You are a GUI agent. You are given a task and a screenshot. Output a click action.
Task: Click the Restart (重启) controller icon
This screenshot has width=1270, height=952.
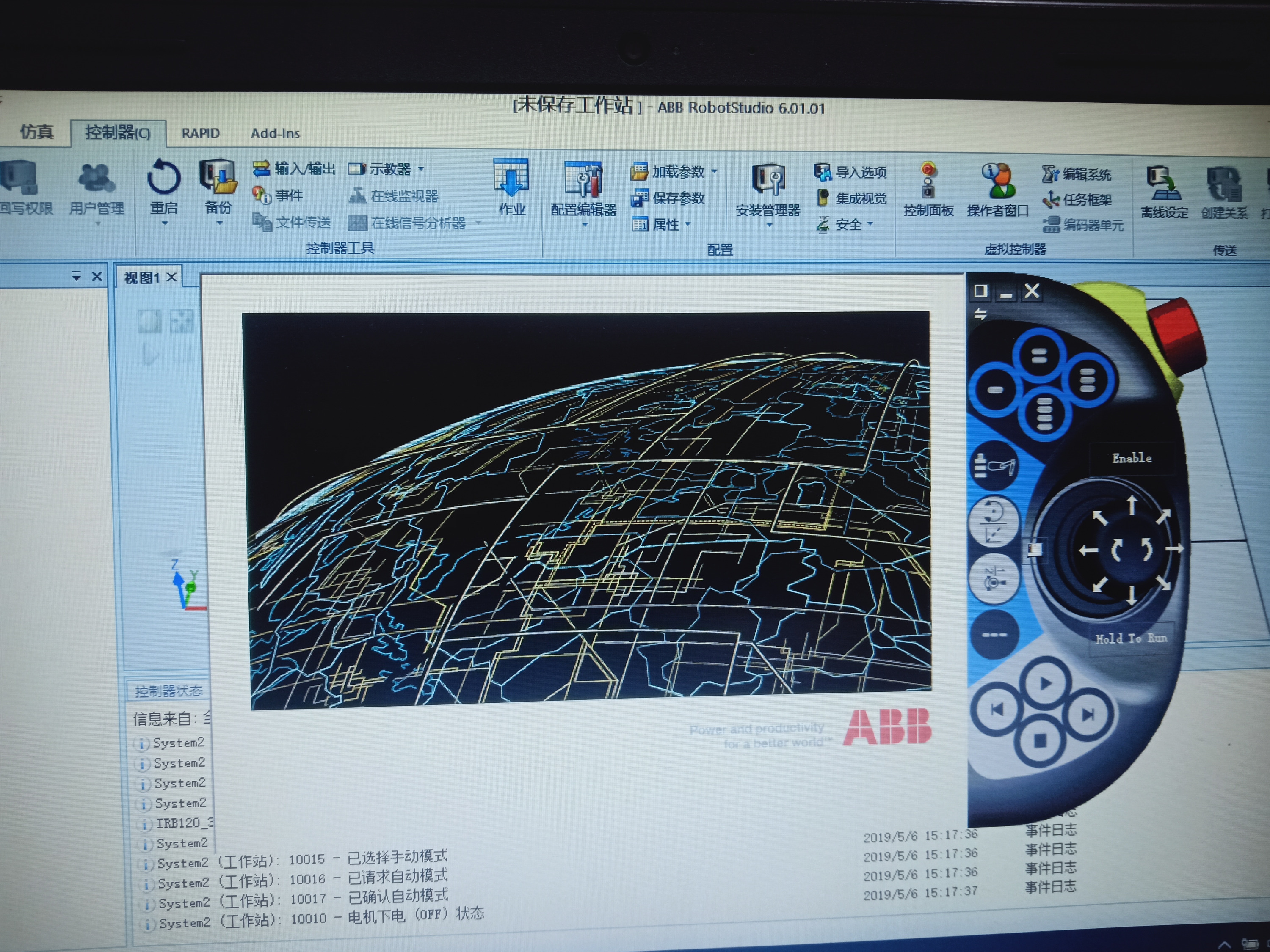(x=164, y=178)
